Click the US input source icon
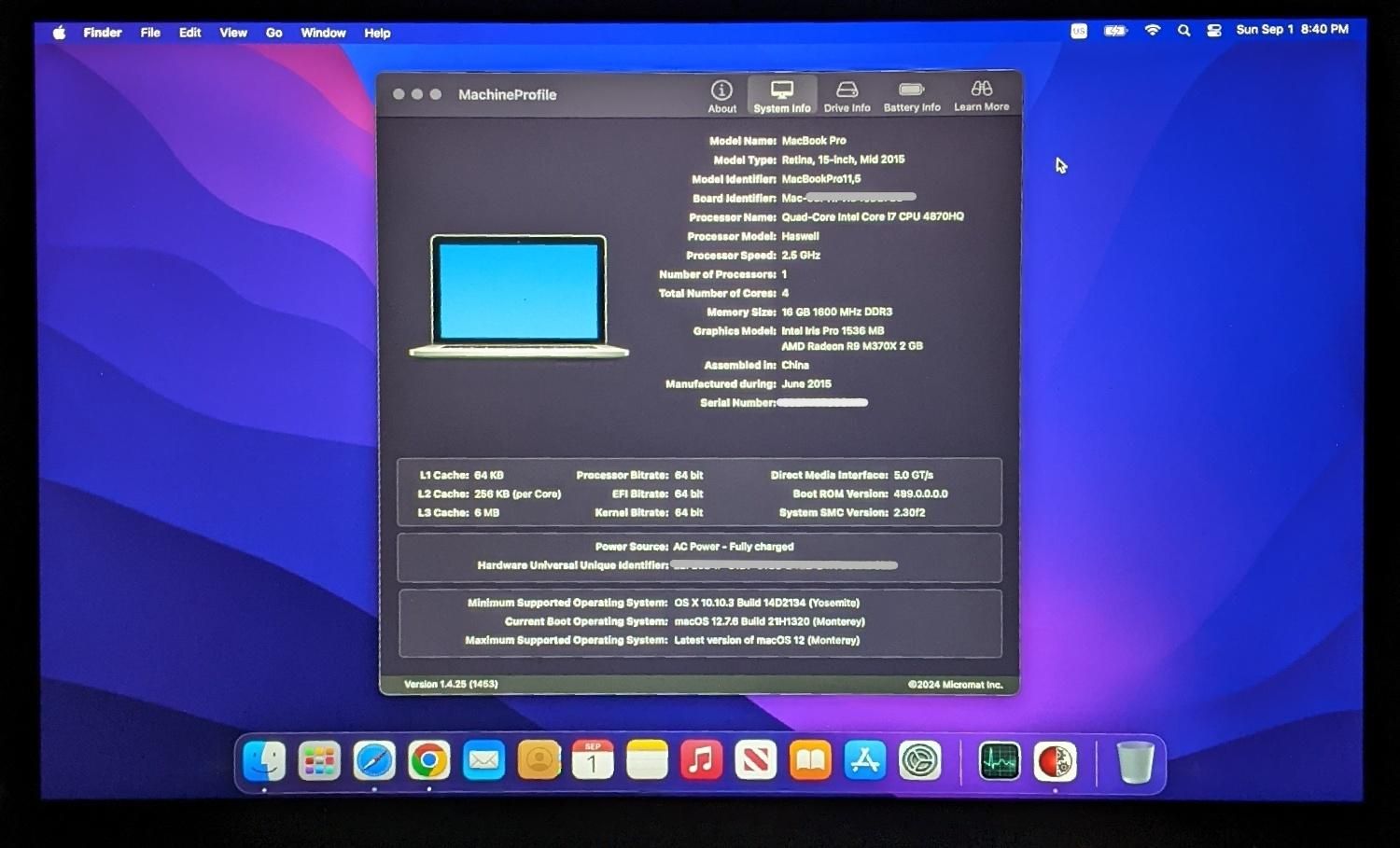This screenshot has width=1400, height=848. click(x=1079, y=31)
